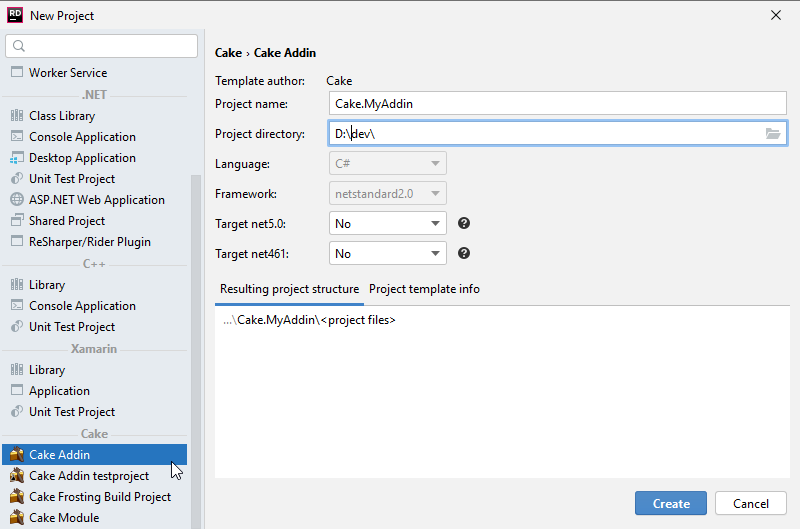Select .NET Class Library template label
The image size is (800, 529).
click(62, 116)
